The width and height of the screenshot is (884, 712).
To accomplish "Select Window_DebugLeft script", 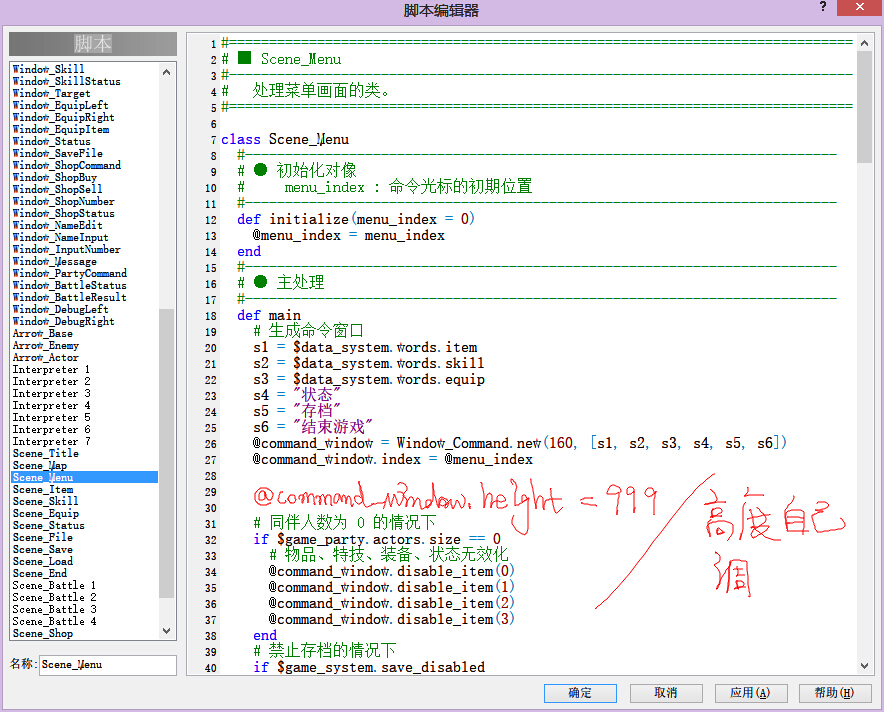I will point(60,309).
